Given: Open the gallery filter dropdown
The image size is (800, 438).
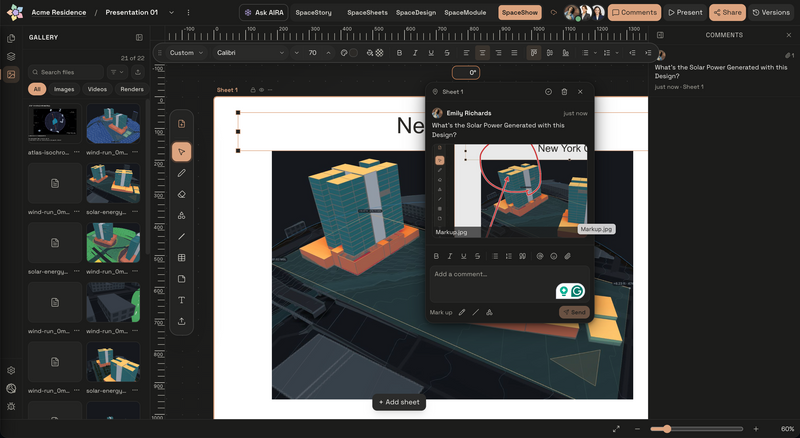Looking at the screenshot, I should tap(117, 72).
